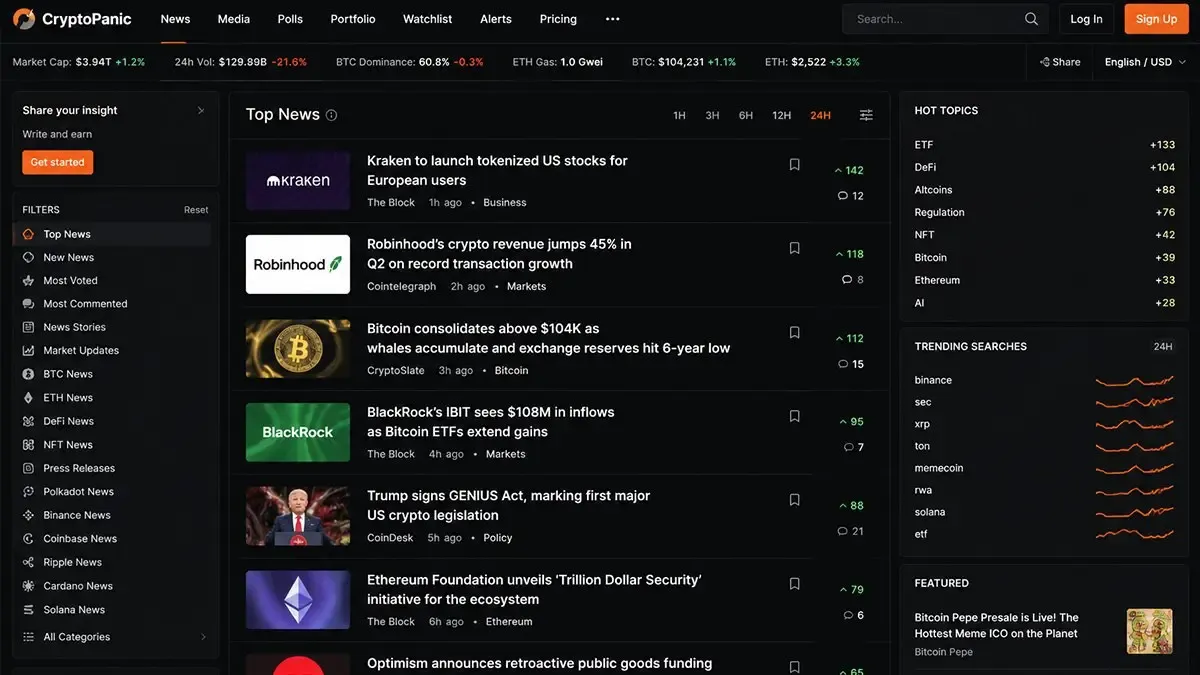Go to the Pricing tab
The width and height of the screenshot is (1200, 675).
point(558,19)
